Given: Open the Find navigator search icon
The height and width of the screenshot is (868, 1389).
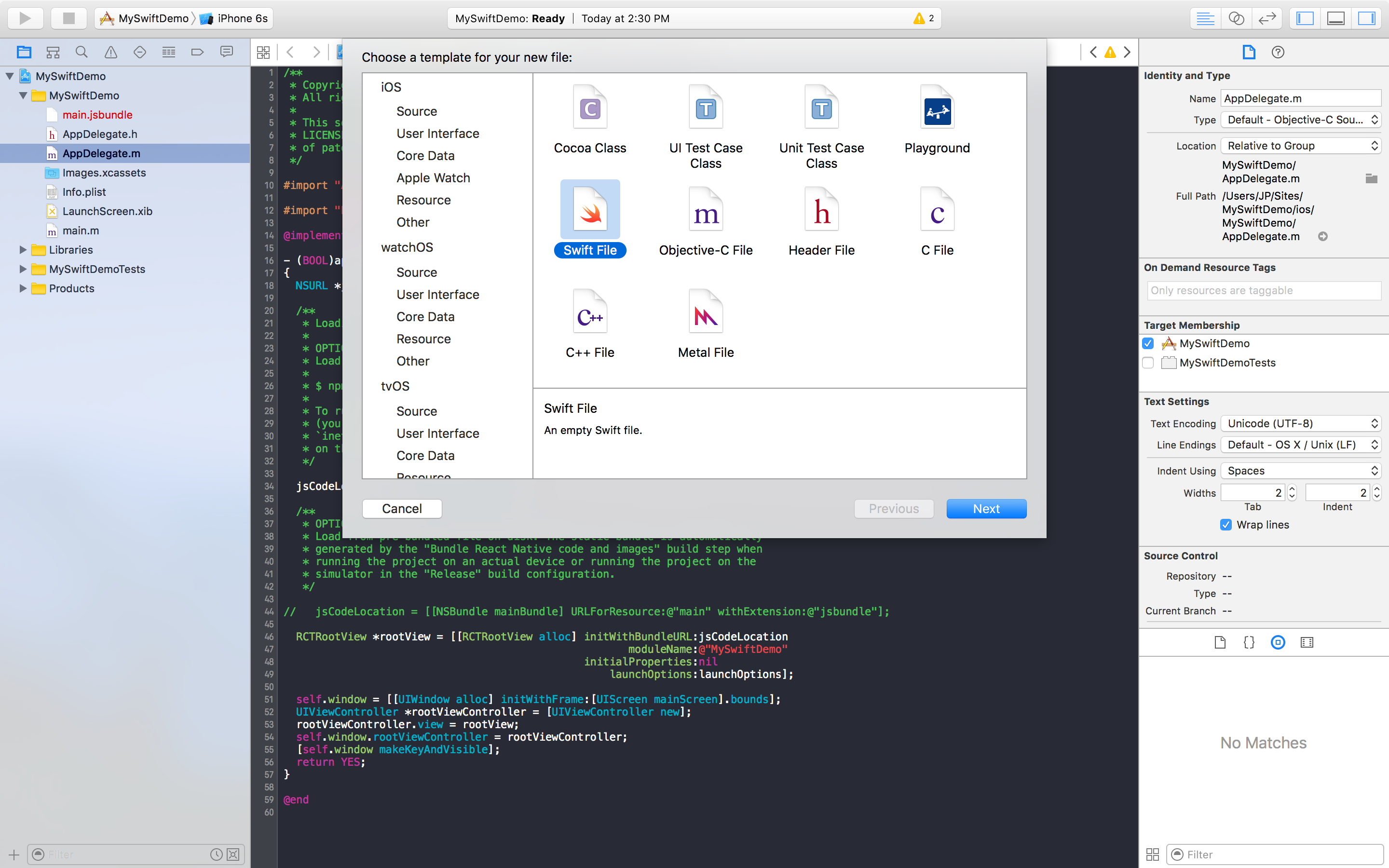Looking at the screenshot, I should pos(82,52).
